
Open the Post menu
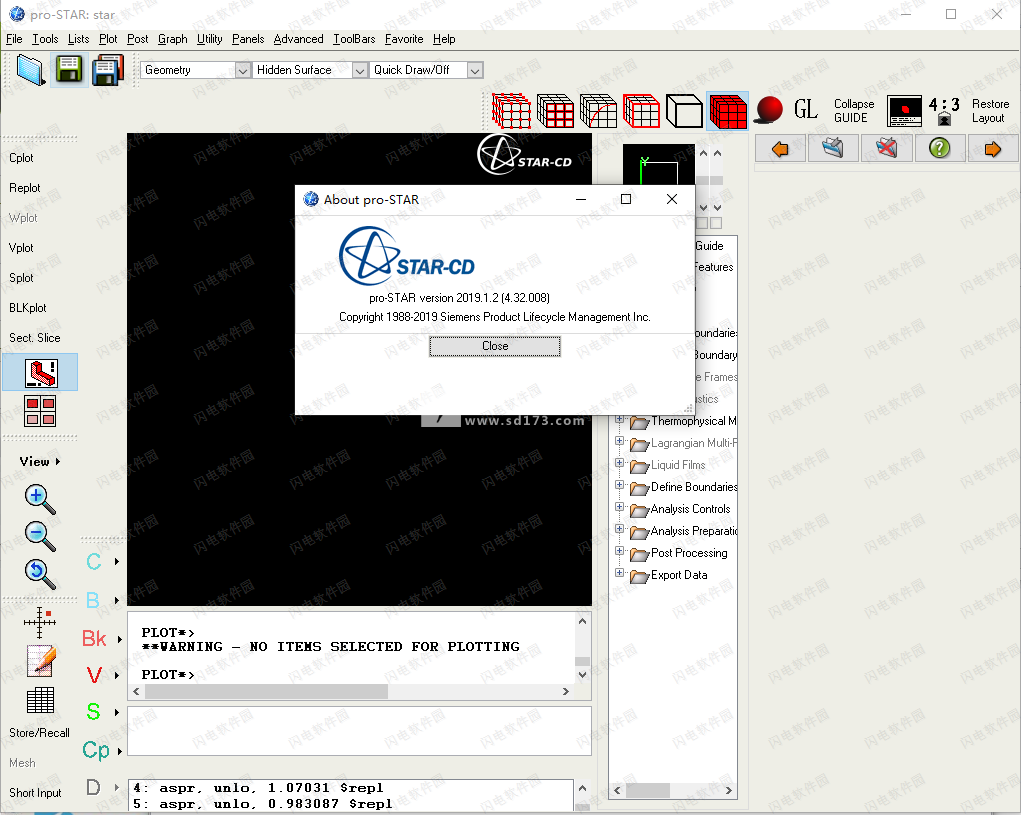coord(137,39)
